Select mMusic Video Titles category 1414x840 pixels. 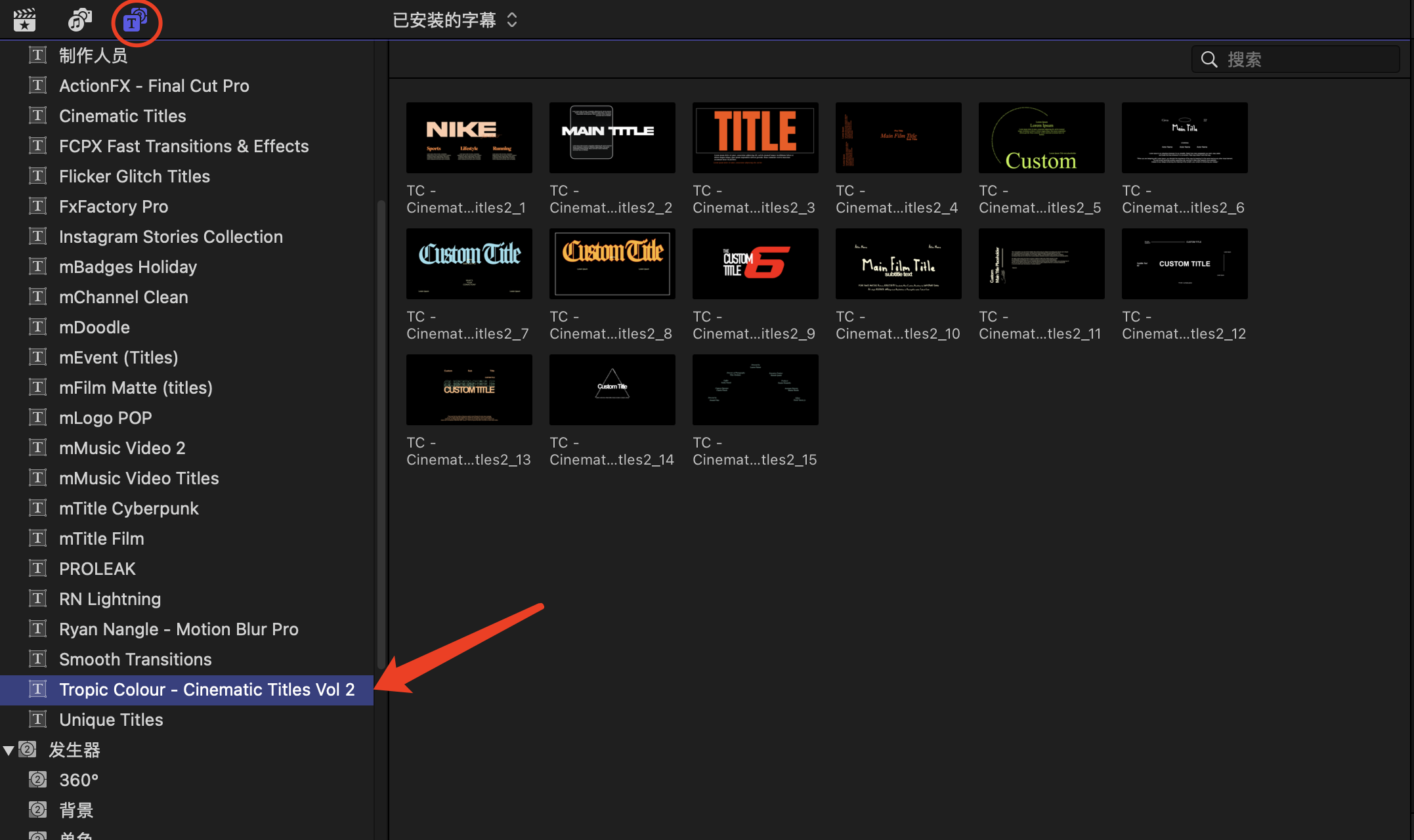click(x=186, y=478)
